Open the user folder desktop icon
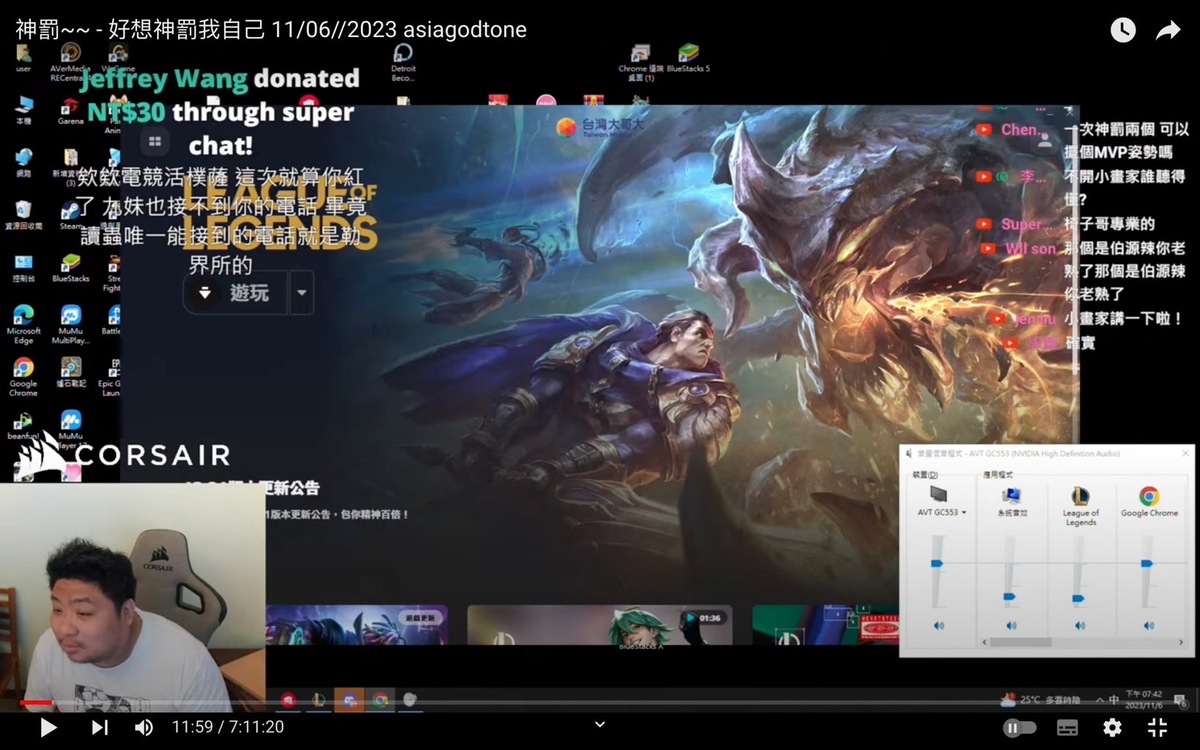Viewport: 1200px width, 750px height. click(23, 58)
